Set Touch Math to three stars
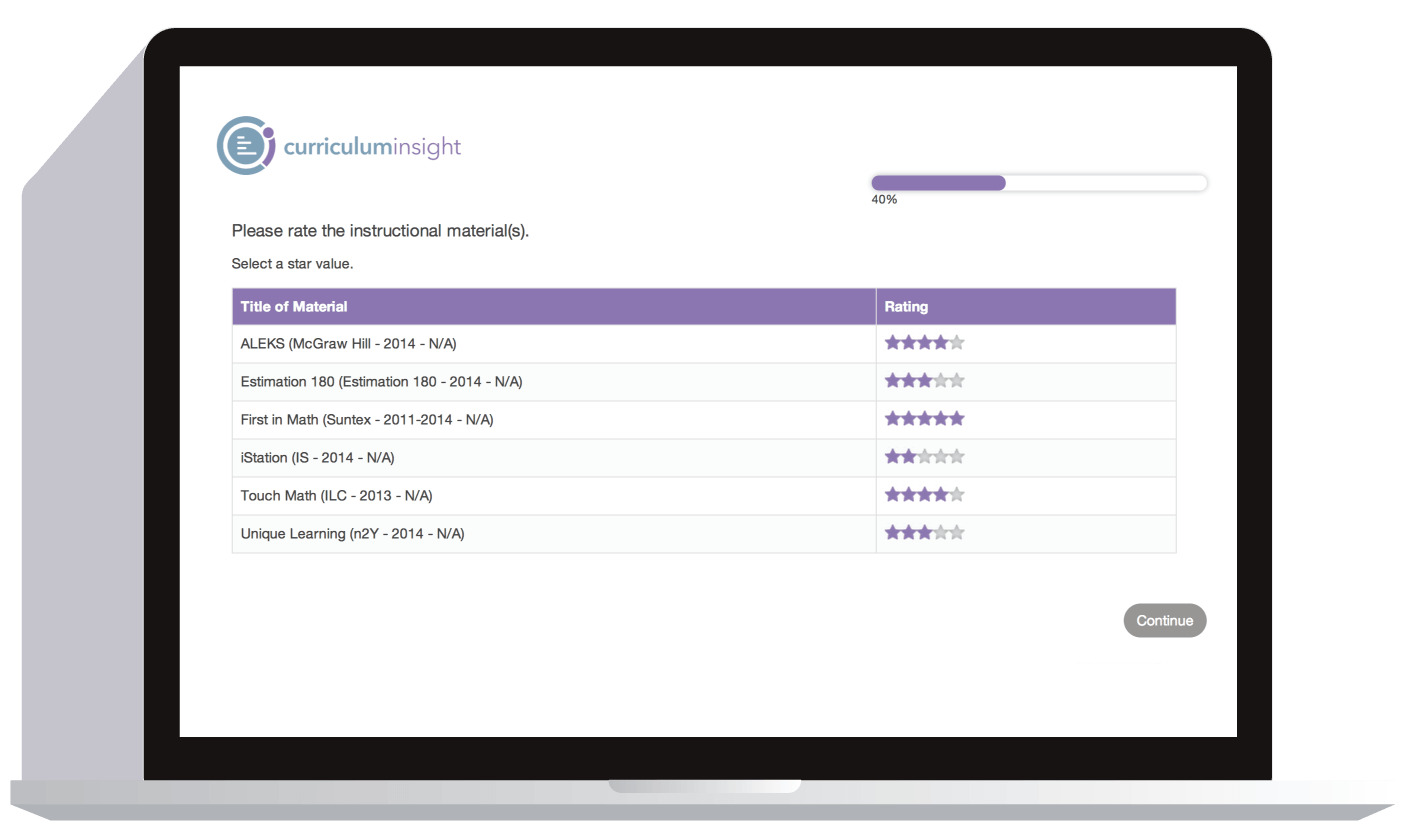The width and height of the screenshot is (1424, 838). 925,495
